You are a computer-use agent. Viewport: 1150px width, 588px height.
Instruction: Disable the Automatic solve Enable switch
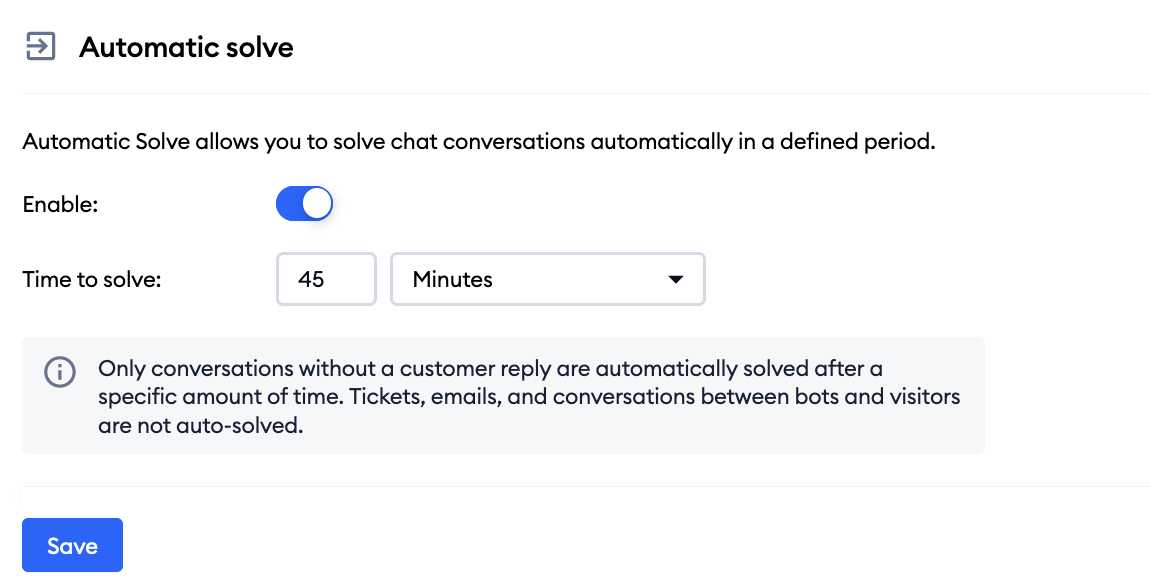(304, 203)
